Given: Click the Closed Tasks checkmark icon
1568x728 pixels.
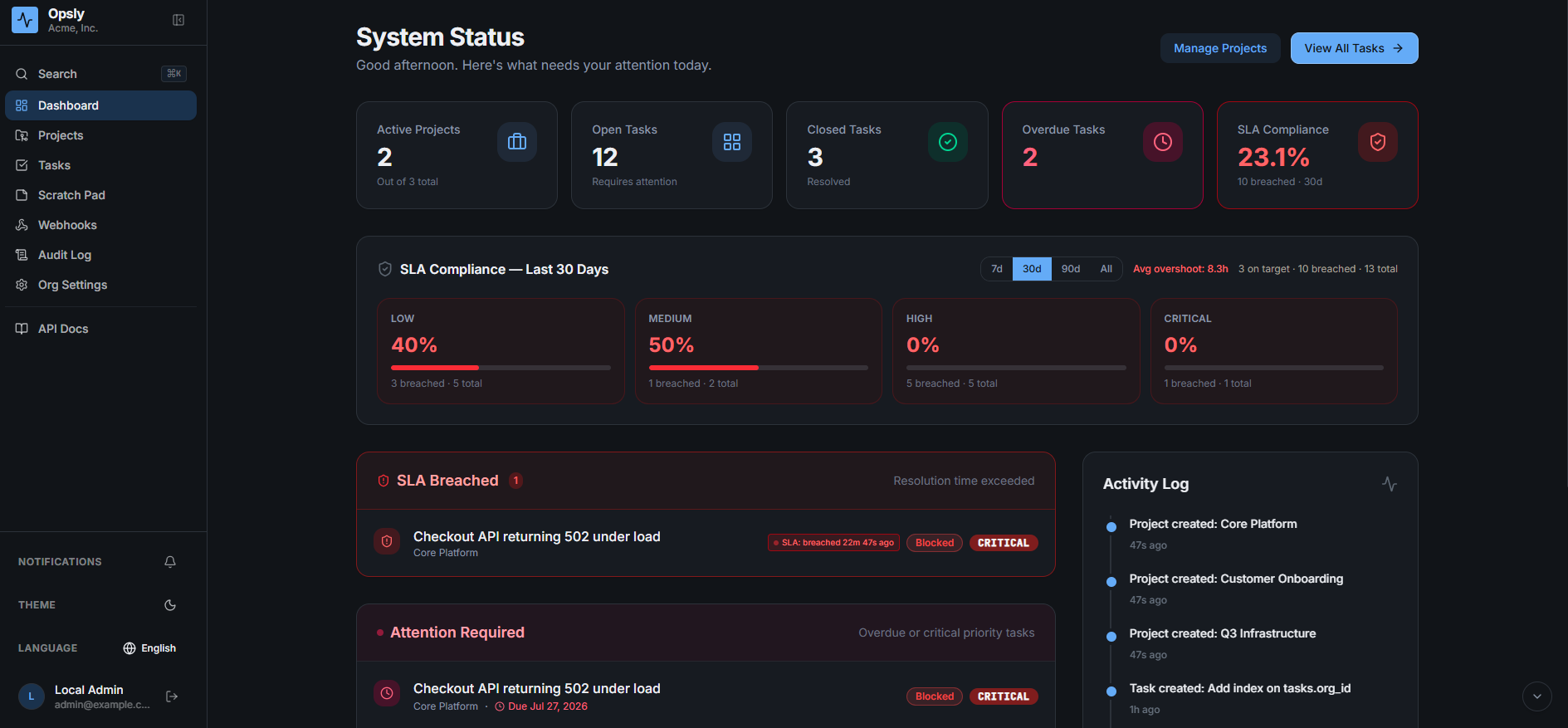Looking at the screenshot, I should click(948, 142).
